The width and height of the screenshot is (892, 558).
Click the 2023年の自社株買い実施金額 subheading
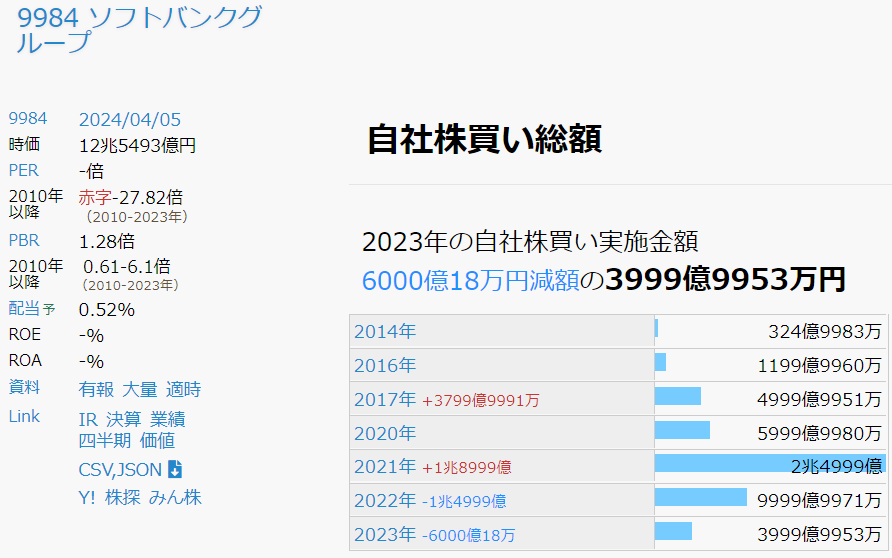(x=530, y=242)
